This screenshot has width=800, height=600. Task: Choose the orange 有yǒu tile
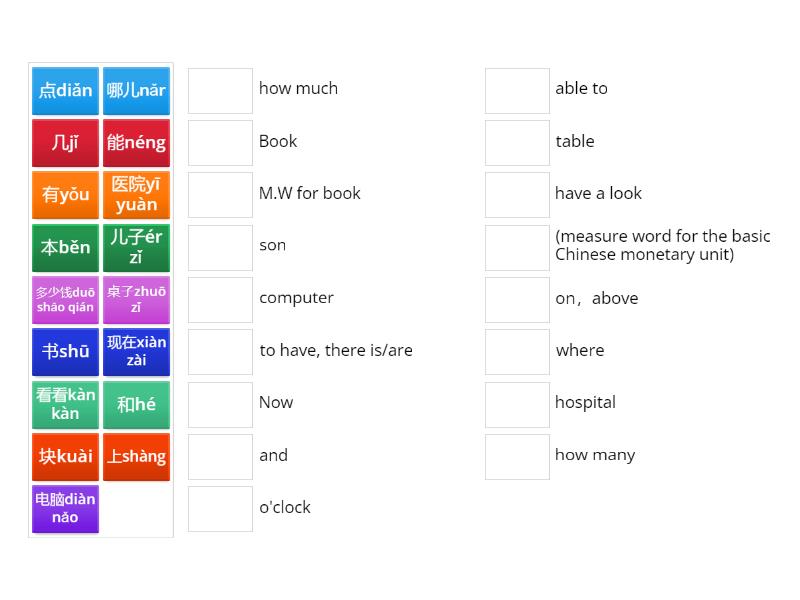(x=65, y=195)
